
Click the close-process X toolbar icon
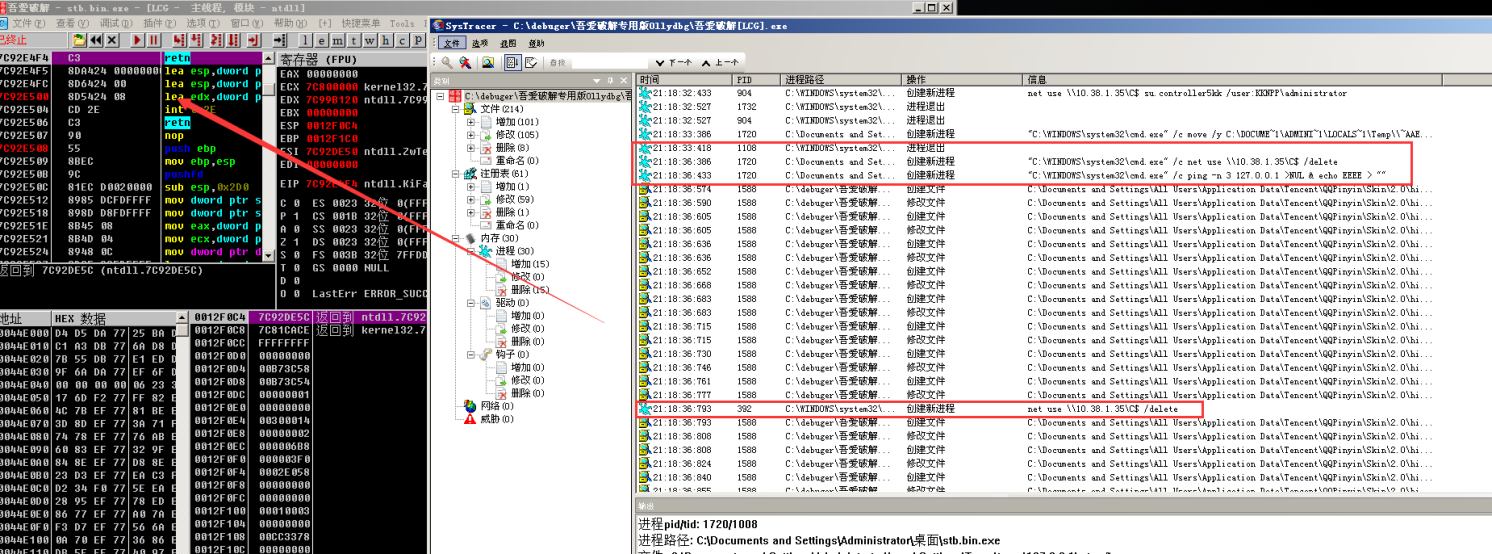point(113,40)
